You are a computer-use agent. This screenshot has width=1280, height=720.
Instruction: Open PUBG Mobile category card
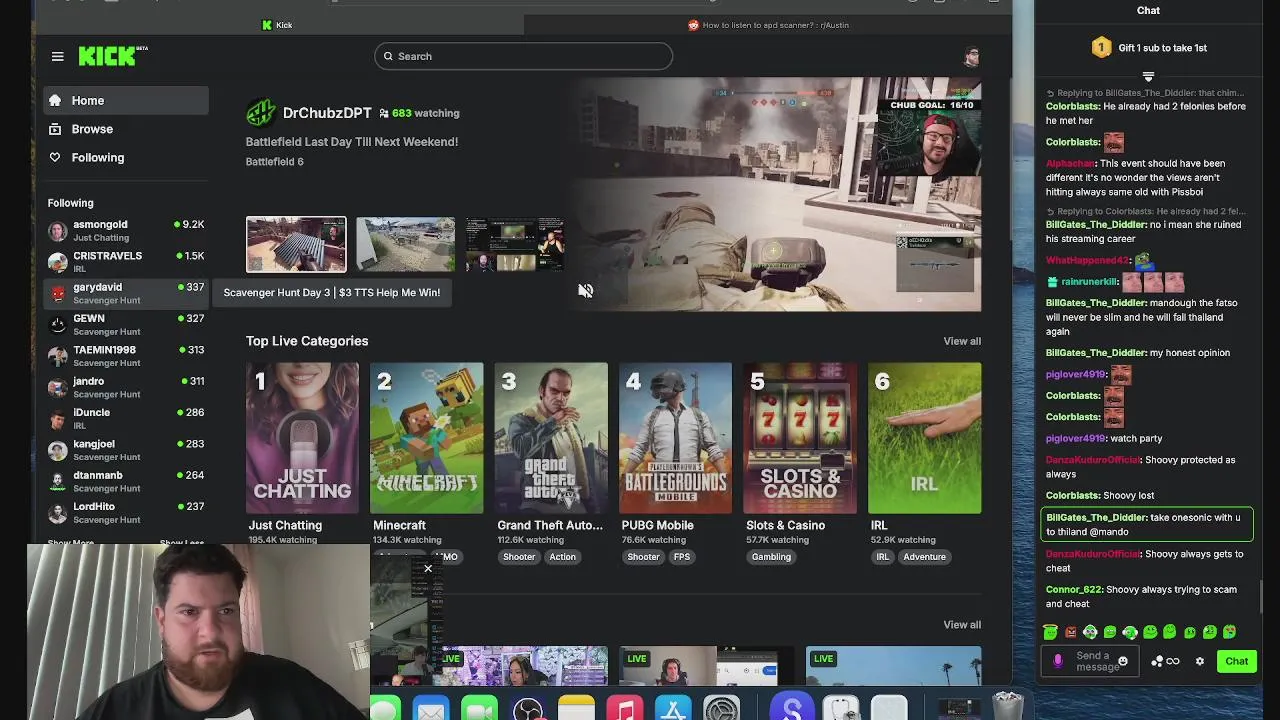click(x=675, y=438)
